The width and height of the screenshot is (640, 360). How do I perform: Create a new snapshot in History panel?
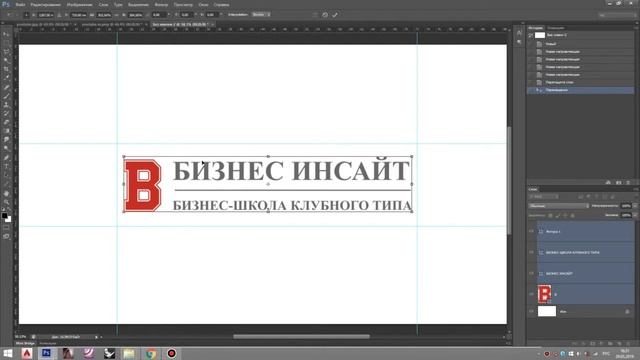619,182
